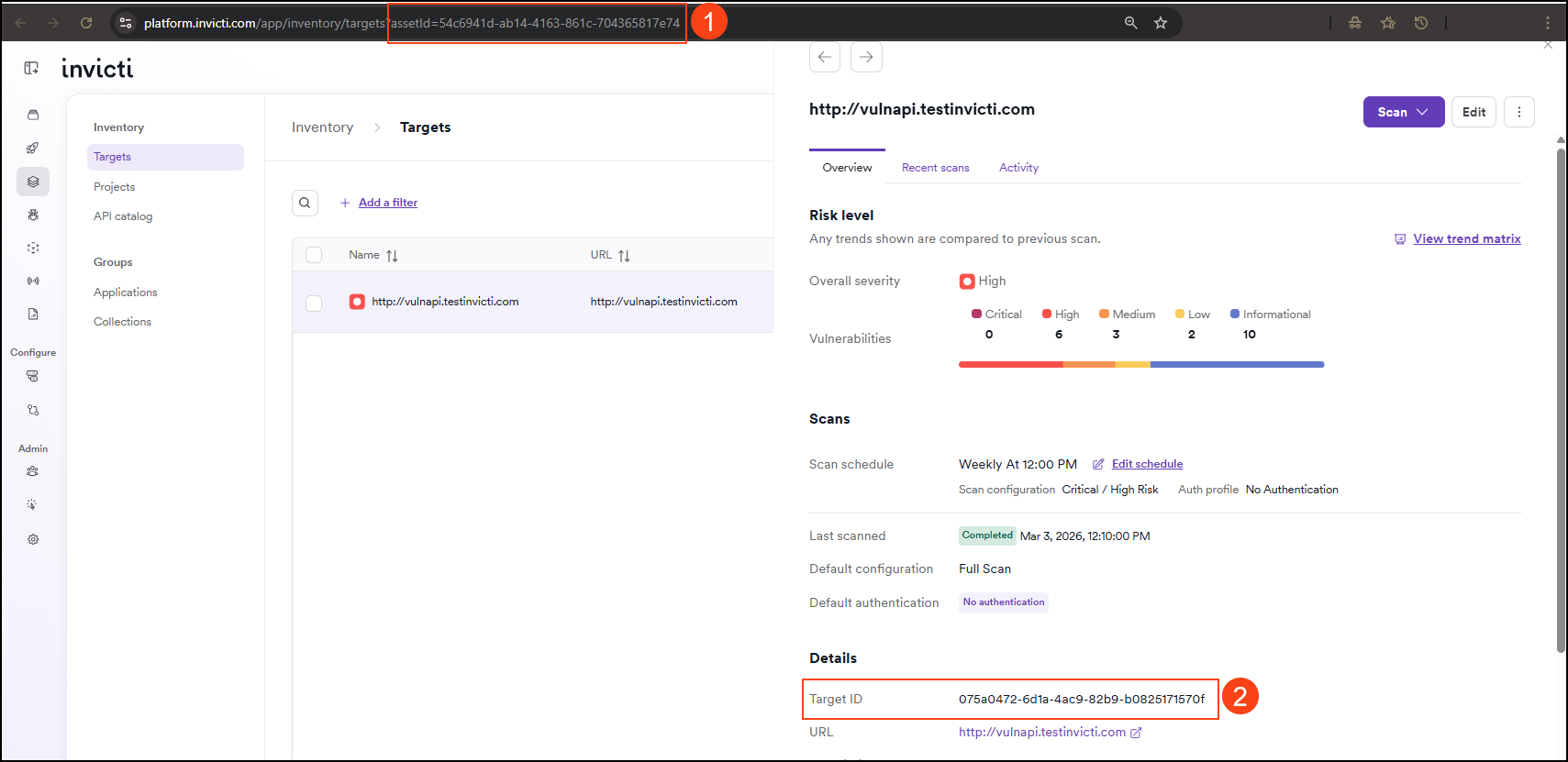Viewport: 1568px width, 762px height.
Task: Open the first Configure section icon
Action: [33, 376]
